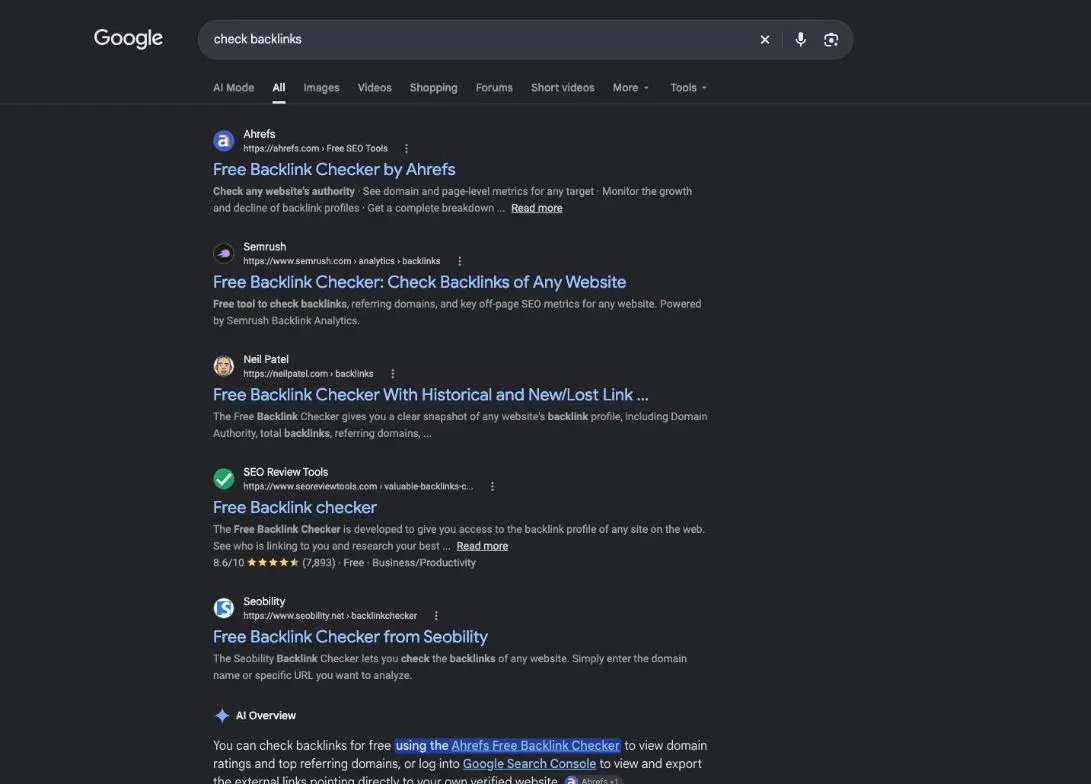Open Google Search Console link

click(x=529, y=764)
